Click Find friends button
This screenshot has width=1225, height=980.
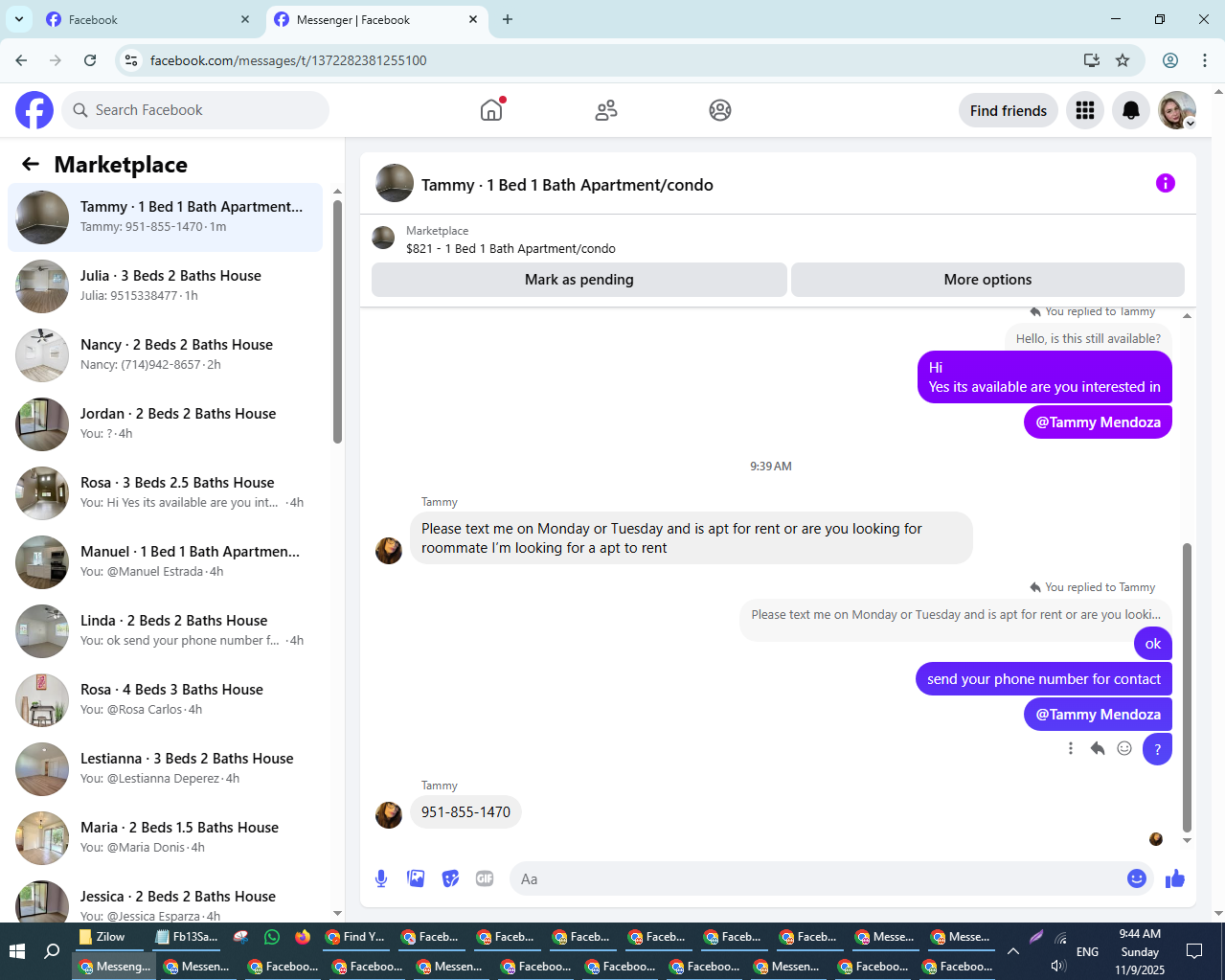(x=1008, y=110)
